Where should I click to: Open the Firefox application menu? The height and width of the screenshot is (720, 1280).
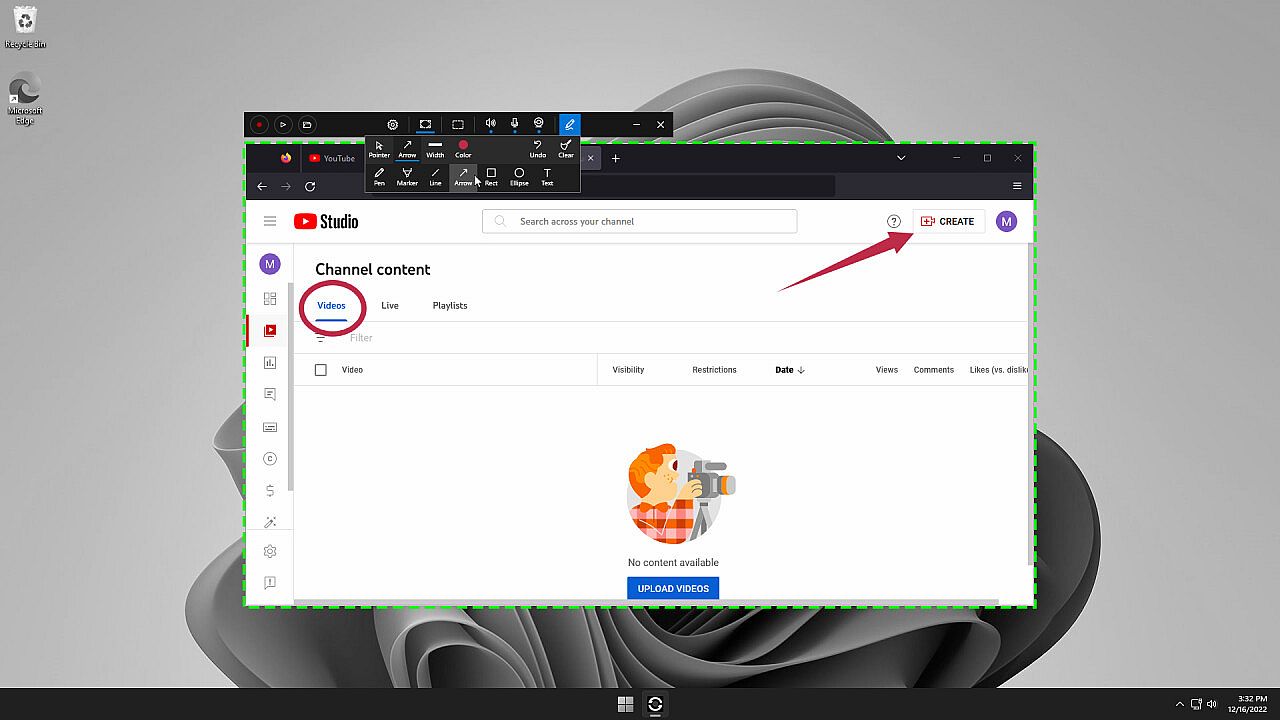point(1017,186)
